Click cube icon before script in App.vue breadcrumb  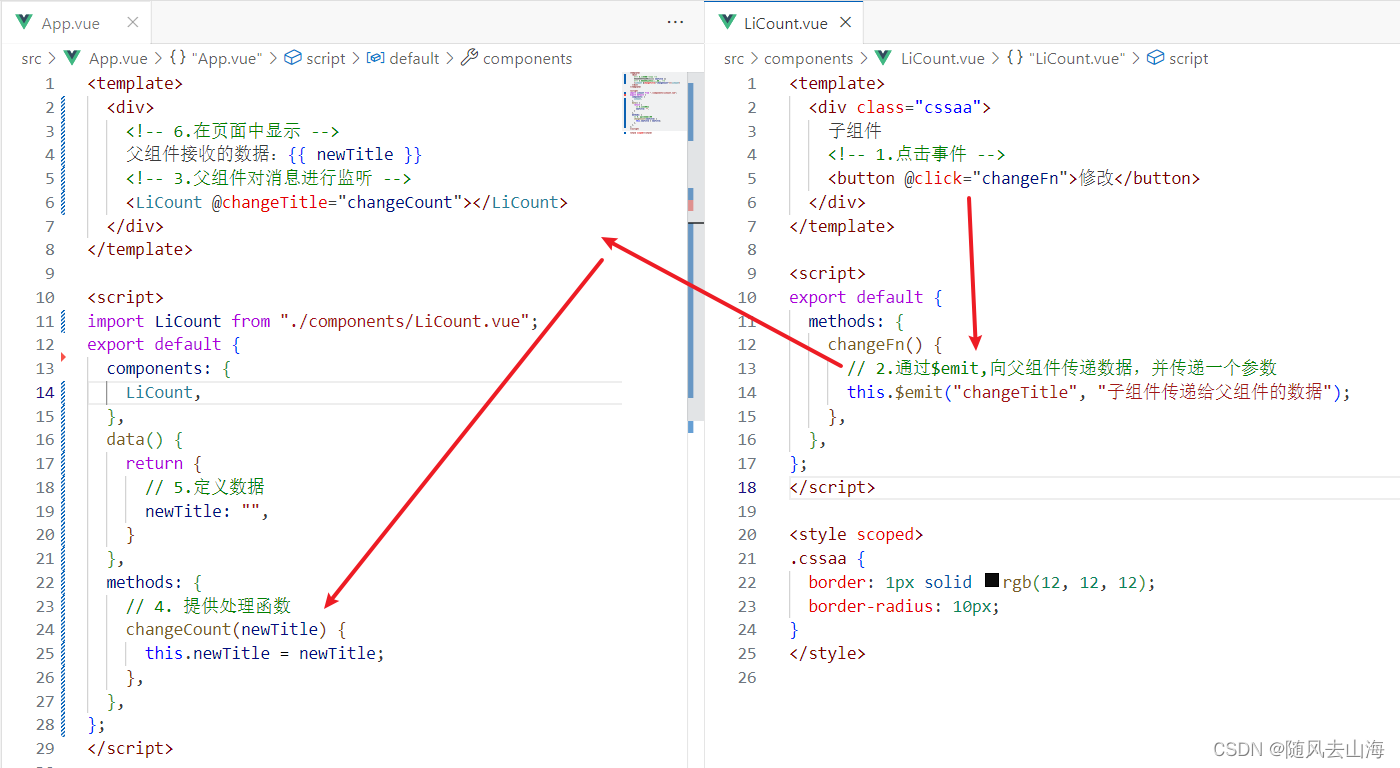tap(293, 58)
